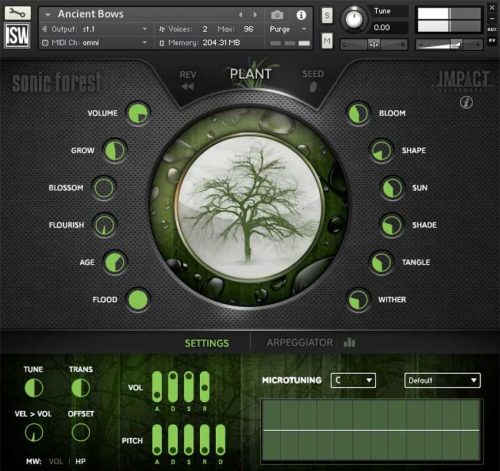The width and height of the screenshot is (500, 471).
Task: Click the Grow knob
Action: (115, 151)
